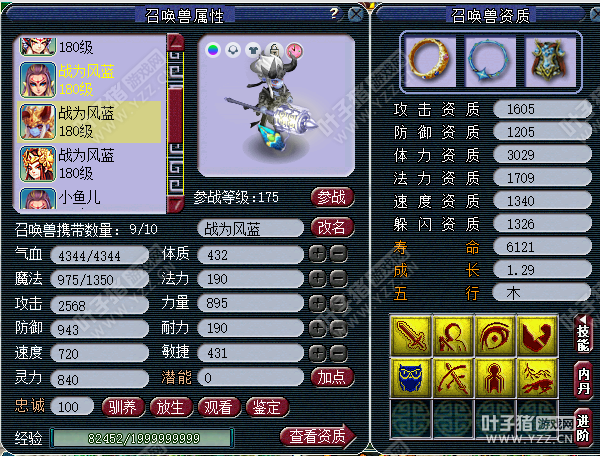Click the armor equipment slot
The height and width of the screenshot is (456, 600).
coord(550,61)
